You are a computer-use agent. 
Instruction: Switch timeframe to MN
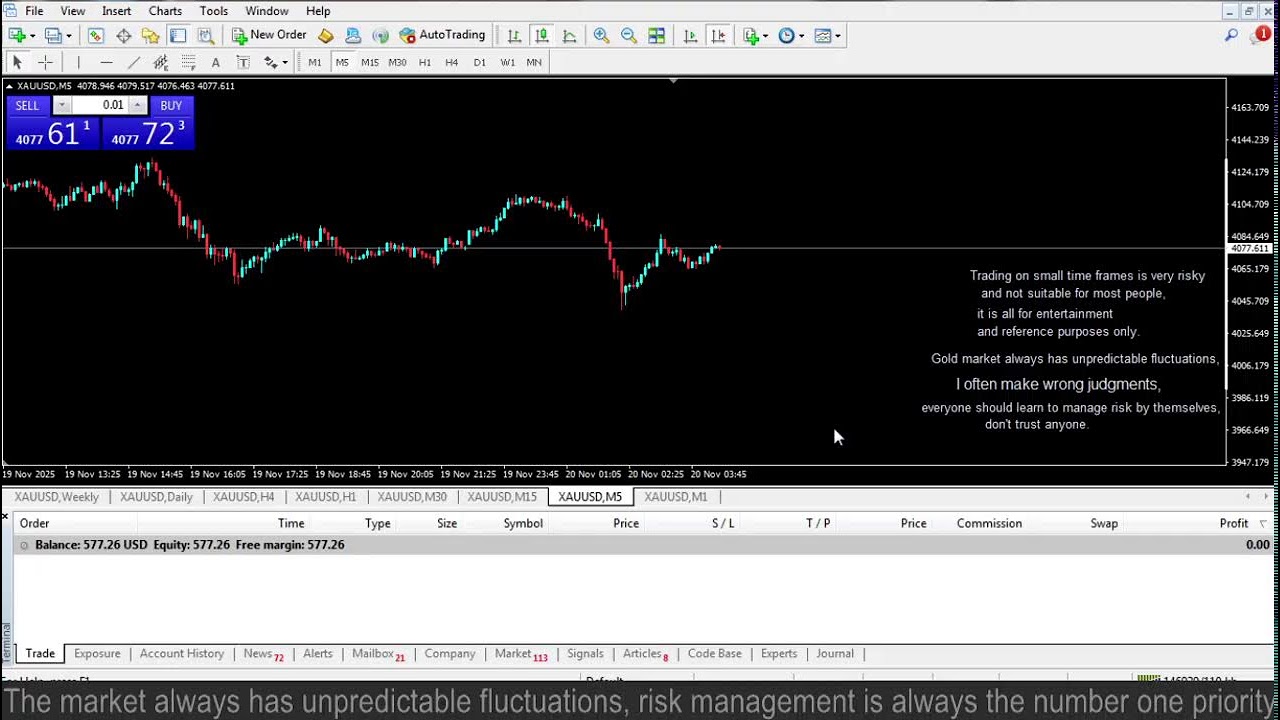[534, 62]
